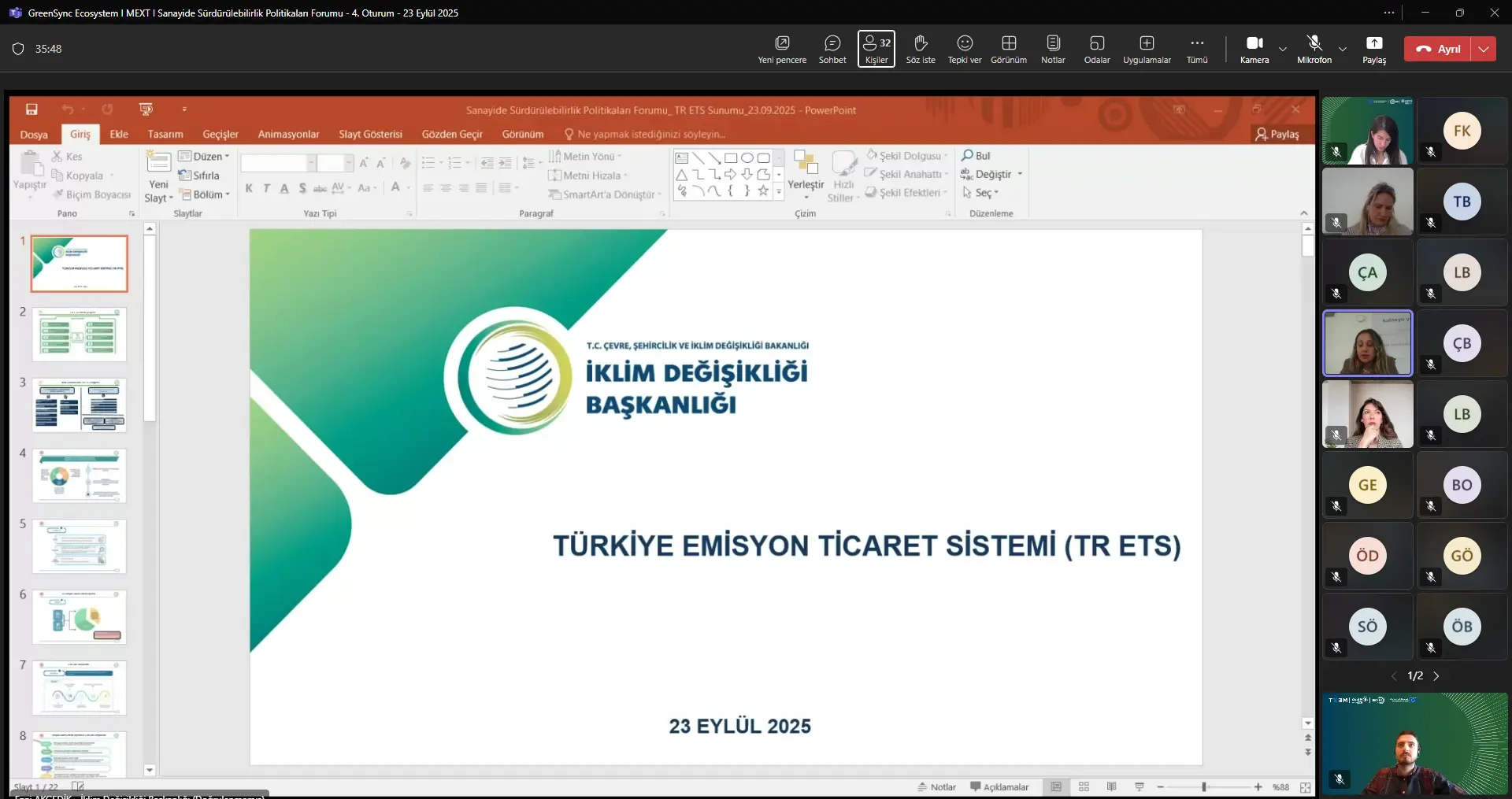Click Paylaş to share content

click(x=1374, y=50)
